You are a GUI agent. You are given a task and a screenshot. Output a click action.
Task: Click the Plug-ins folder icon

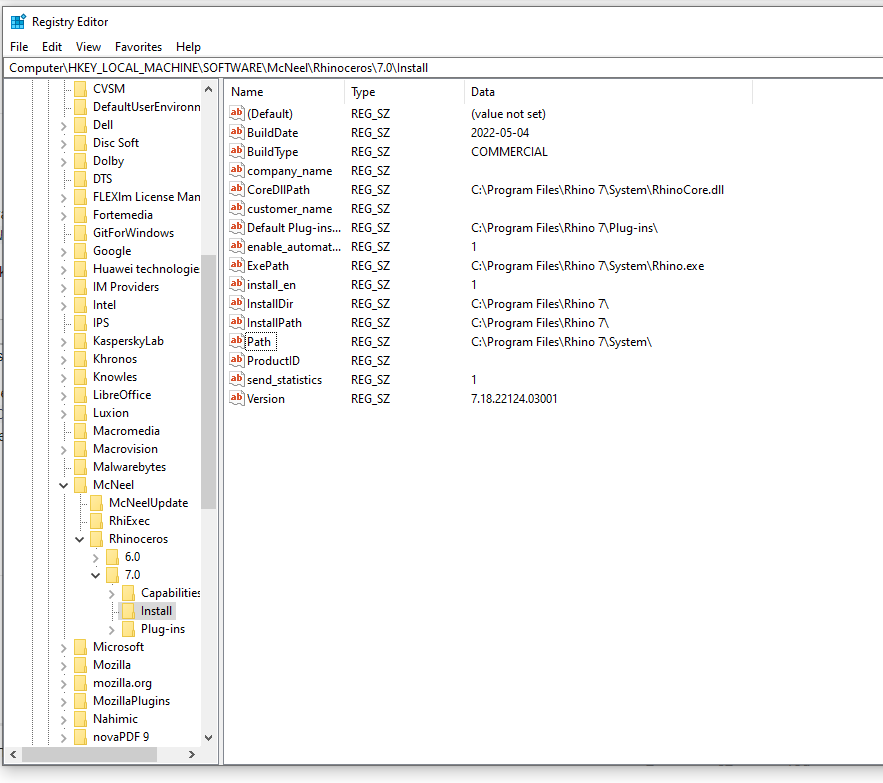tap(130, 628)
